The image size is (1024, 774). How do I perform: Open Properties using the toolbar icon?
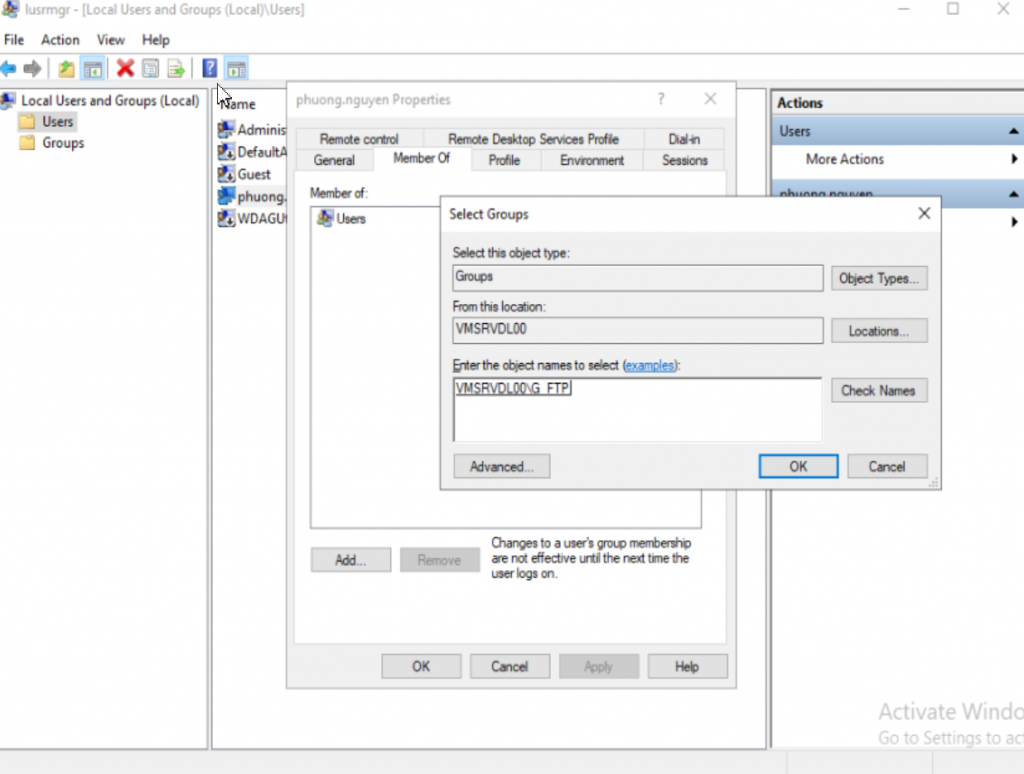[x=150, y=68]
